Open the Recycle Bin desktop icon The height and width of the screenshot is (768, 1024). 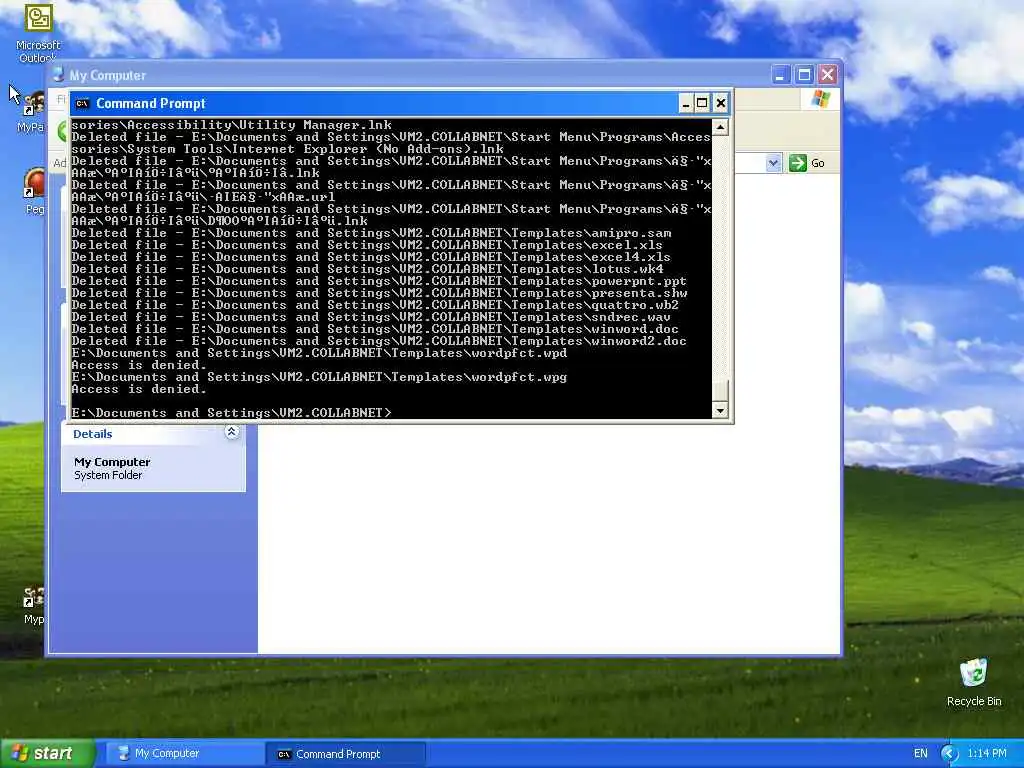[x=974, y=682]
